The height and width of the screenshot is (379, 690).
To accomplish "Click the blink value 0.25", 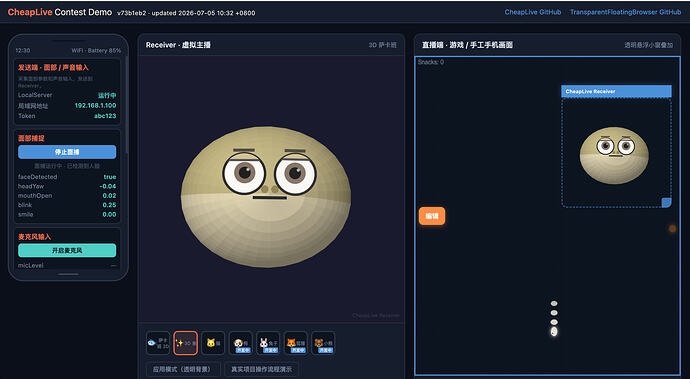I will (109, 205).
